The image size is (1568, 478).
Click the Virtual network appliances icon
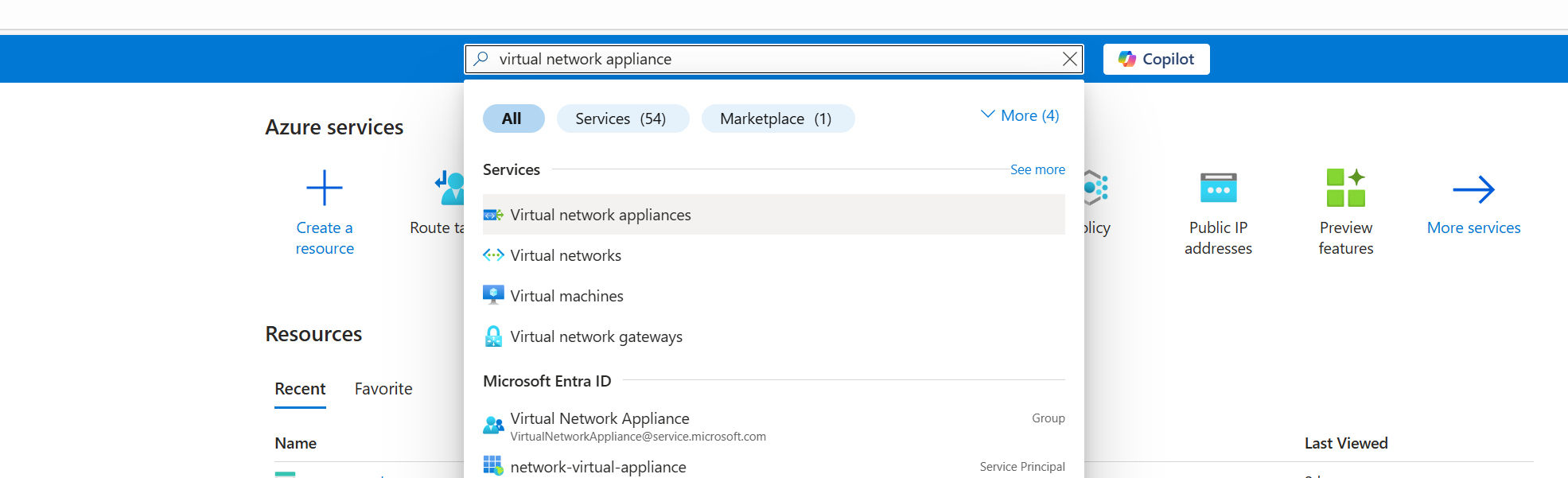(493, 215)
